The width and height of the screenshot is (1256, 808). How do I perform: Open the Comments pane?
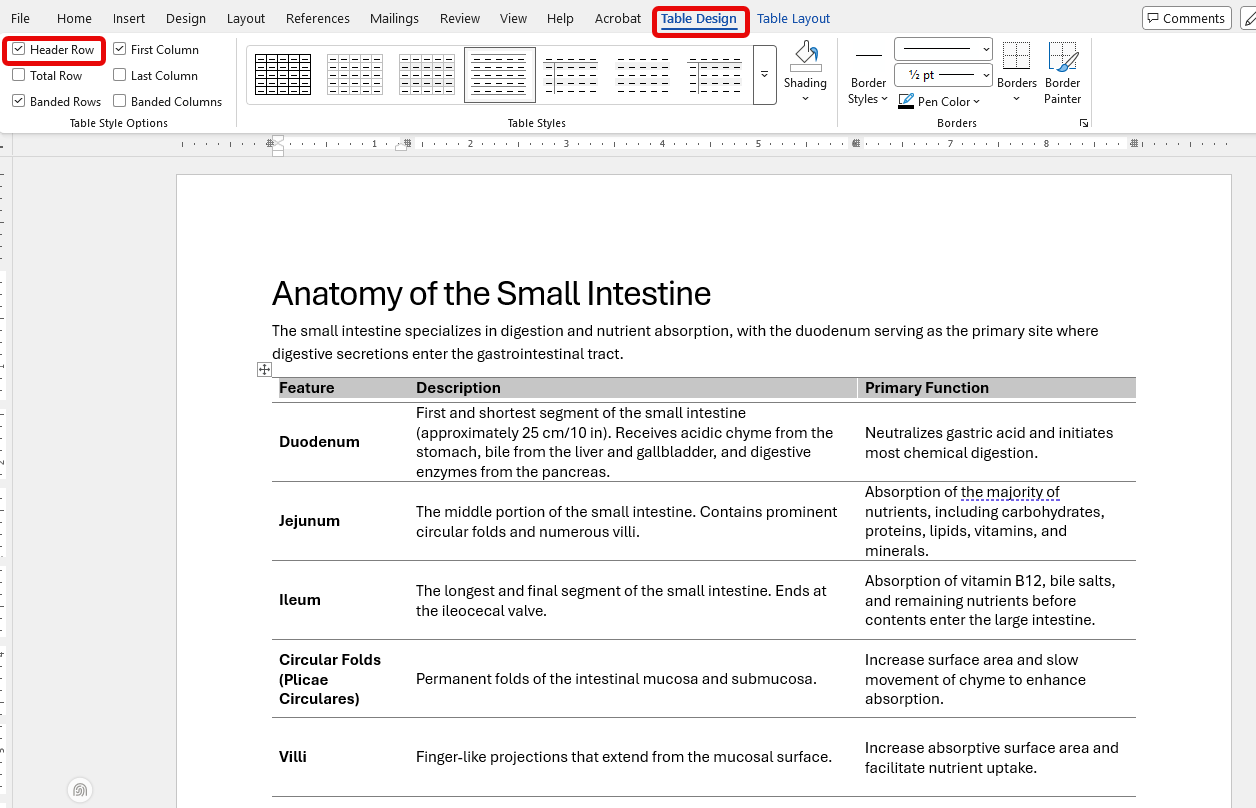click(x=1186, y=18)
